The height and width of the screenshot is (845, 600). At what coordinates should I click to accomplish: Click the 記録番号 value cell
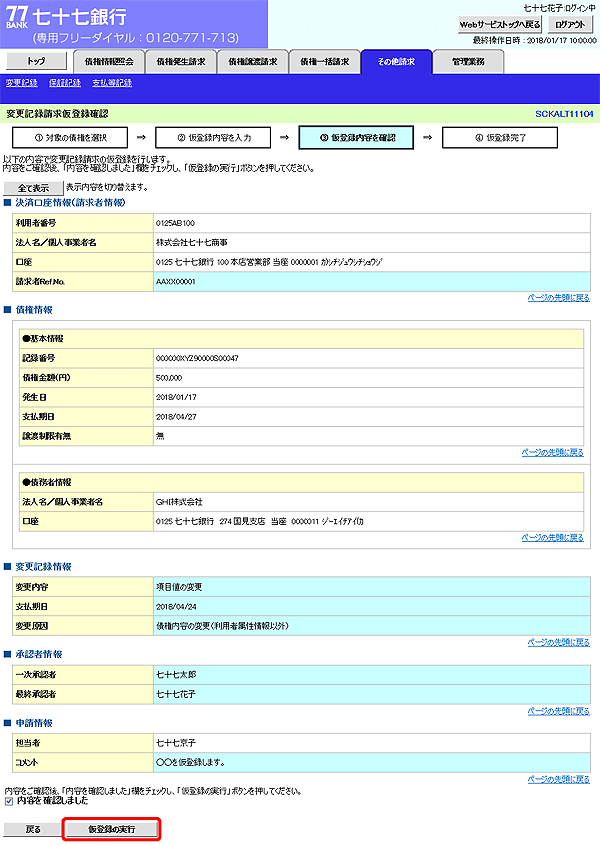pos(368,358)
